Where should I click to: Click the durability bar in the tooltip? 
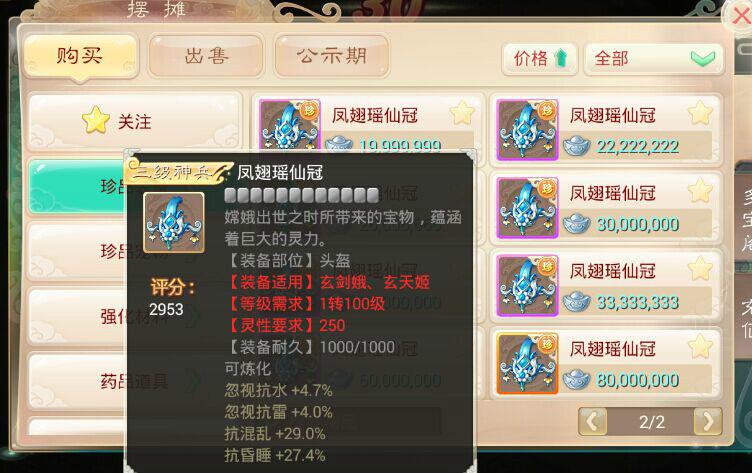tap(302, 195)
